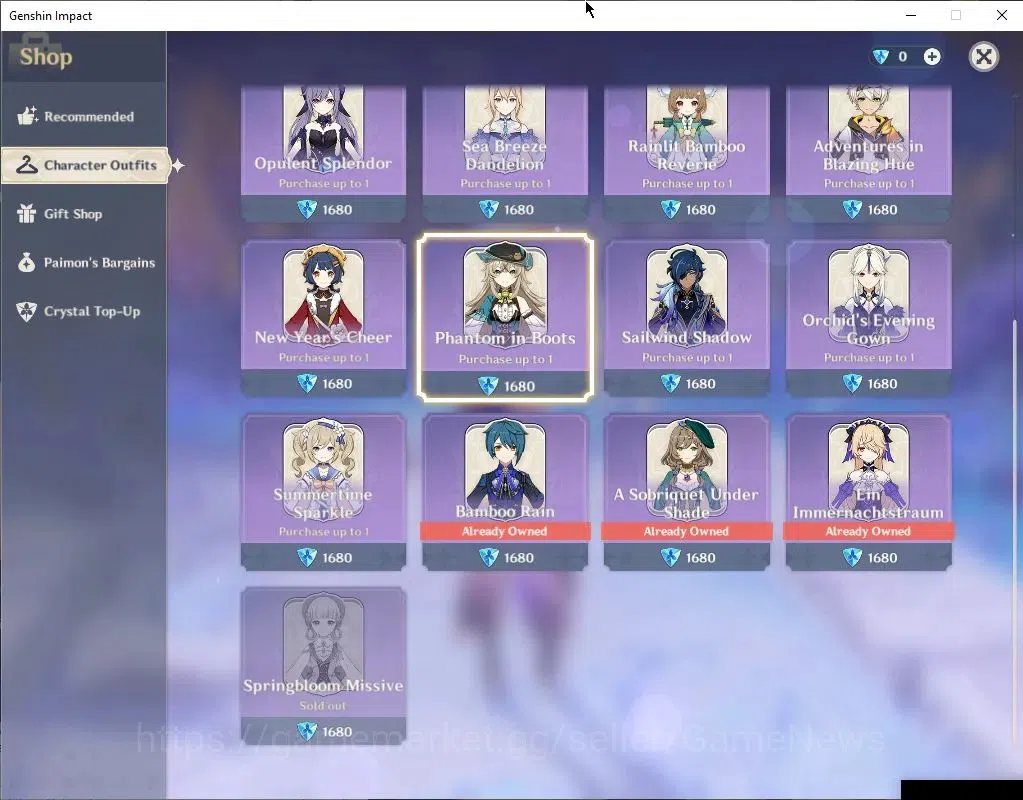Open the Recommended shop section
This screenshot has width=1023, height=800.
[84, 116]
